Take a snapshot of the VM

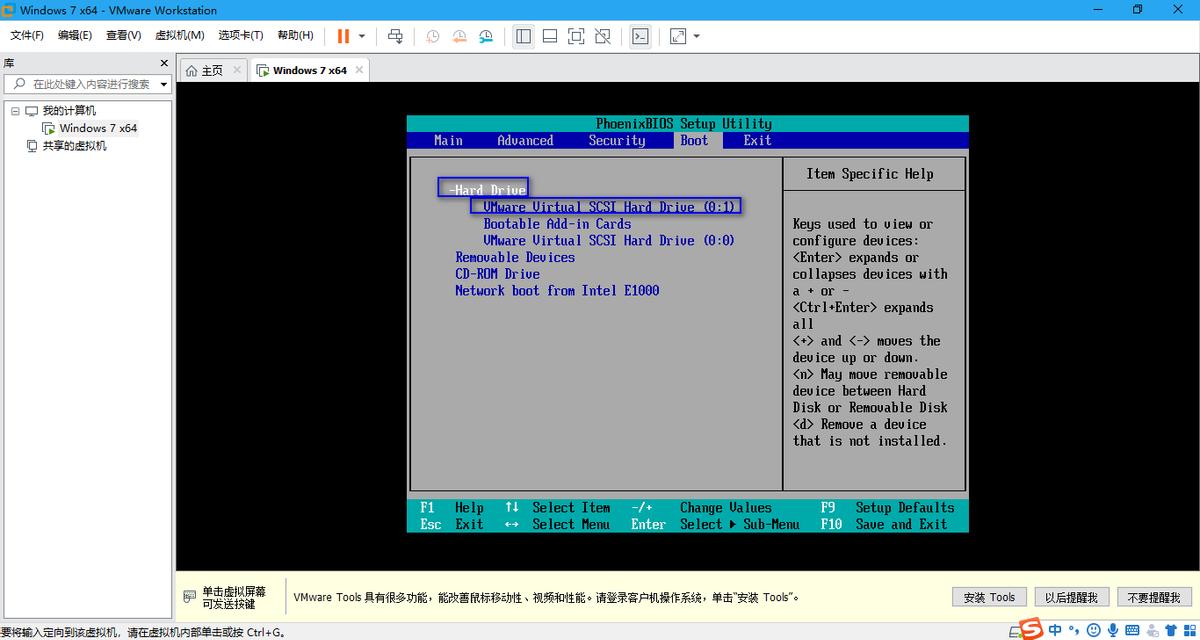click(x=431, y=36)
